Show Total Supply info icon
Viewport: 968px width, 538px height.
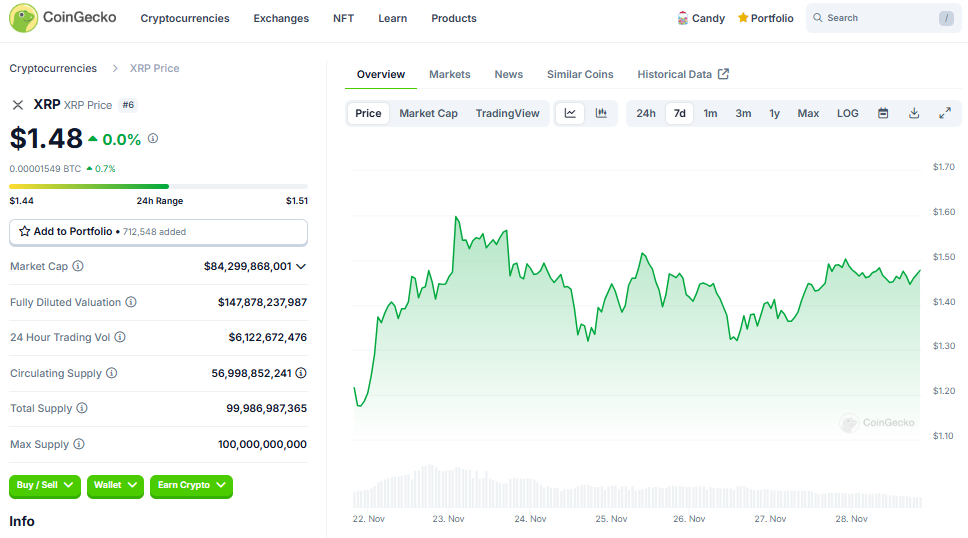click(x=82, y=408)
